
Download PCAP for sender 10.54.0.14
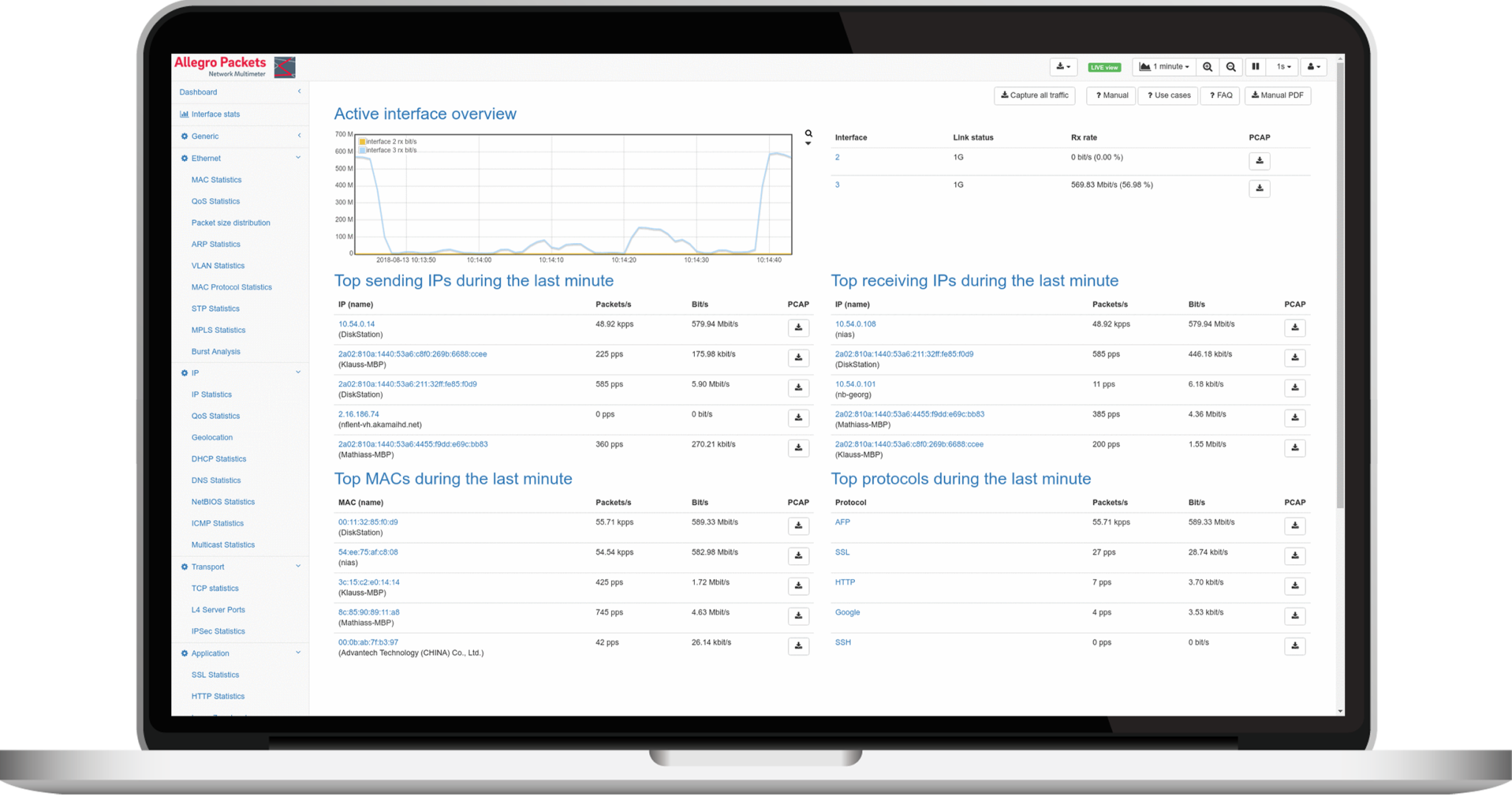pos(798,328)
